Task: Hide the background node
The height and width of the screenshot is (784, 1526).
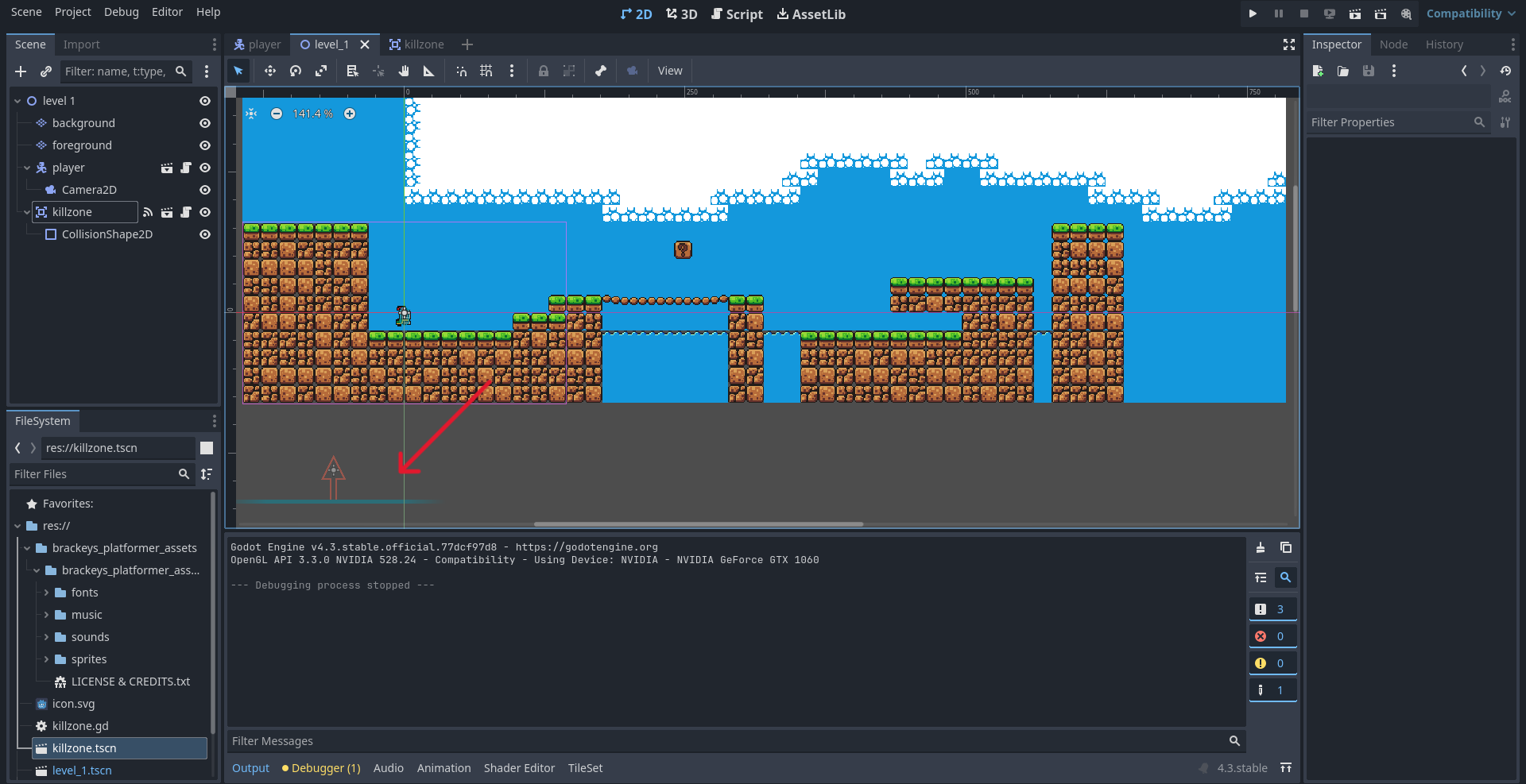Action: click(205, 123)
